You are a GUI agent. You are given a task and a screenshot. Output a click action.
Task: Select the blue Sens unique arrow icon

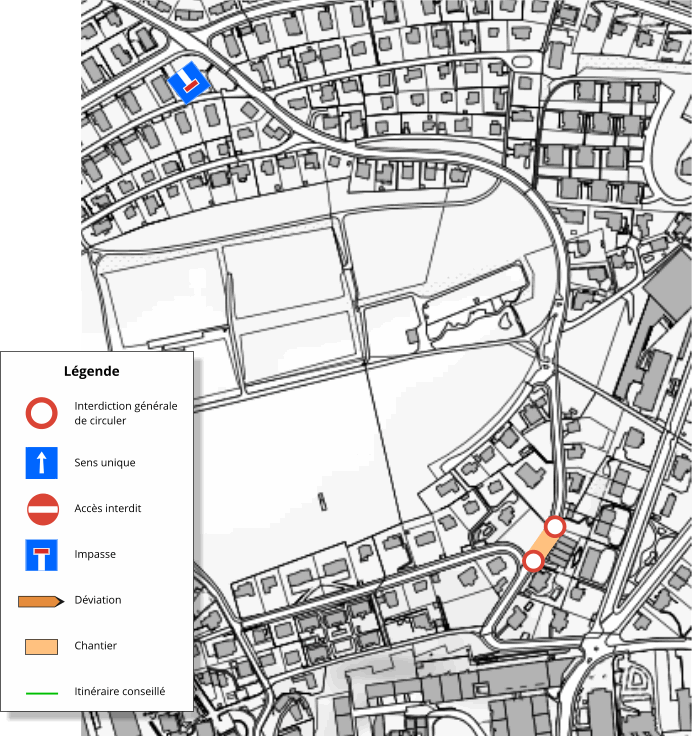(x=42, y=463)
